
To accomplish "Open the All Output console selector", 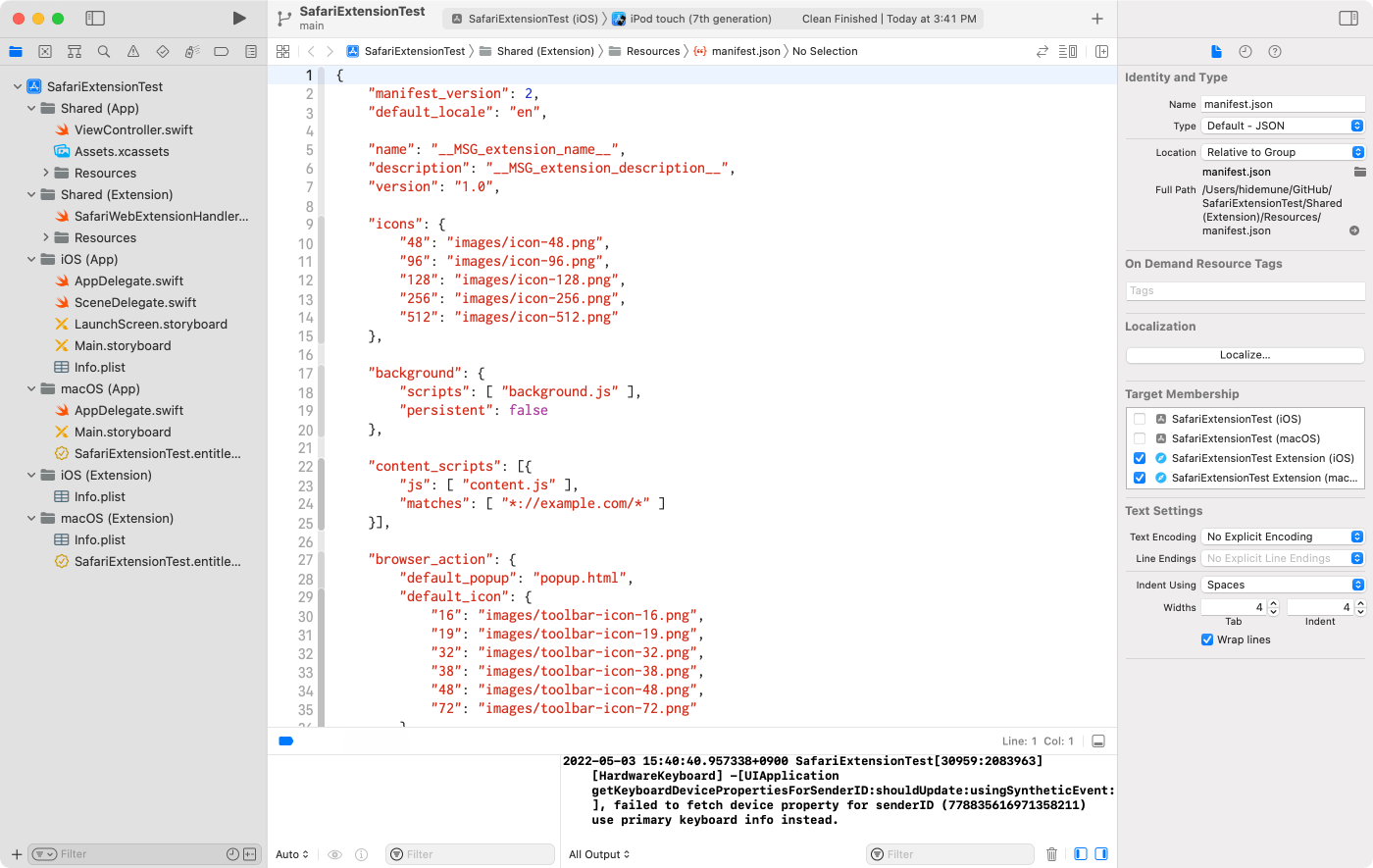I will (x=599, y=854).
